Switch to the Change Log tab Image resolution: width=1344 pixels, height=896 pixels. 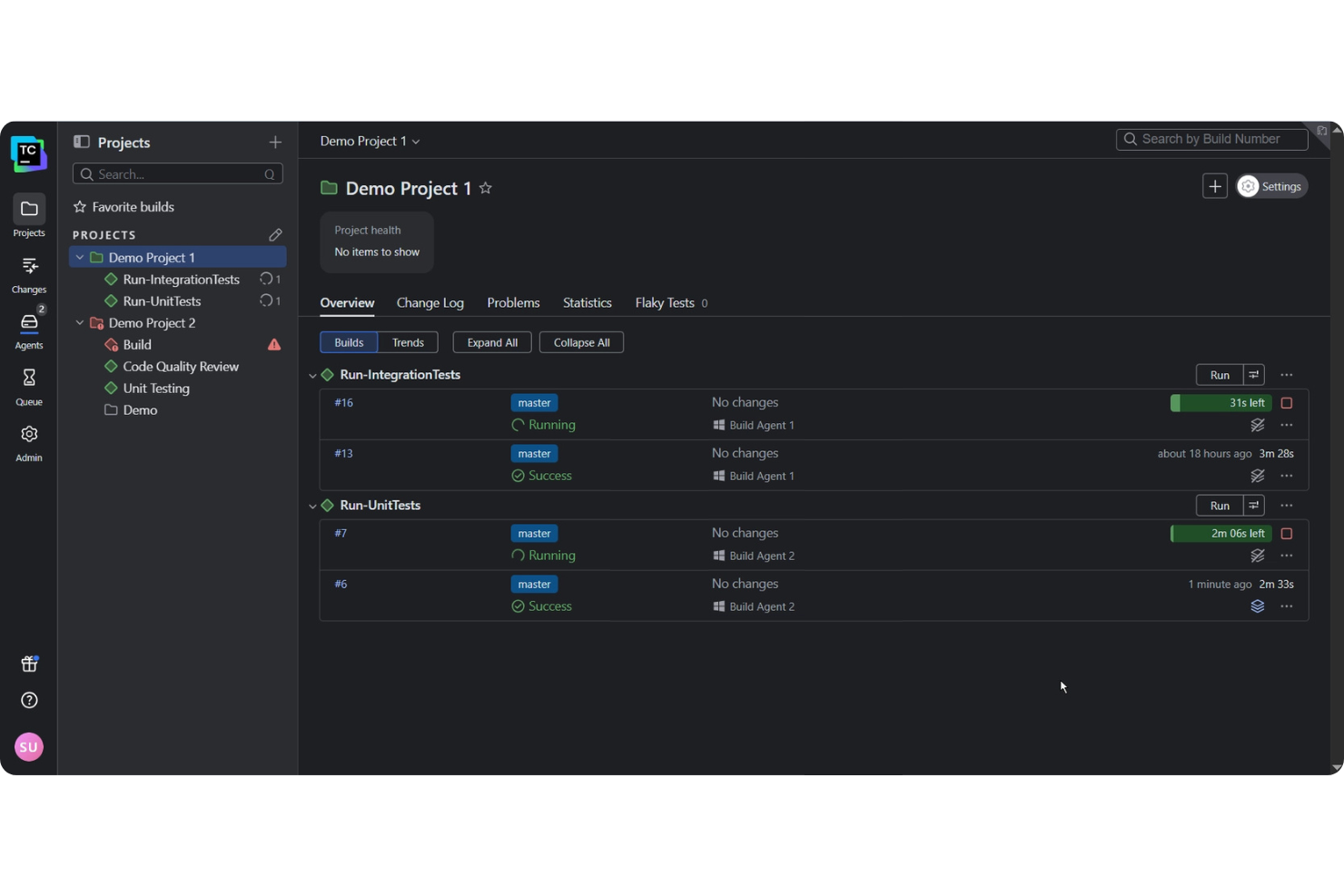(x=430, y=302)
